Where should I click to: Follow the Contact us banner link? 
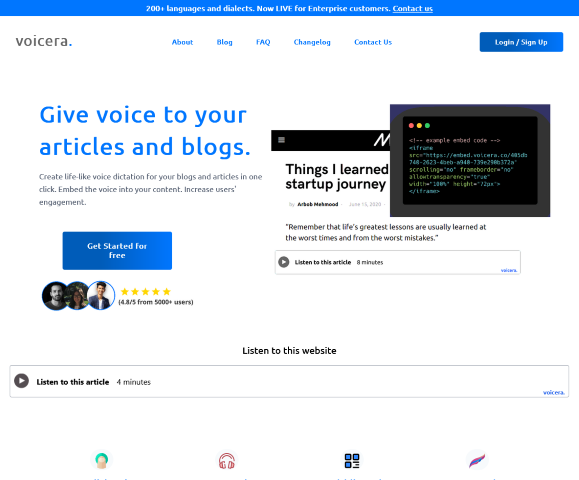(412, 8)
